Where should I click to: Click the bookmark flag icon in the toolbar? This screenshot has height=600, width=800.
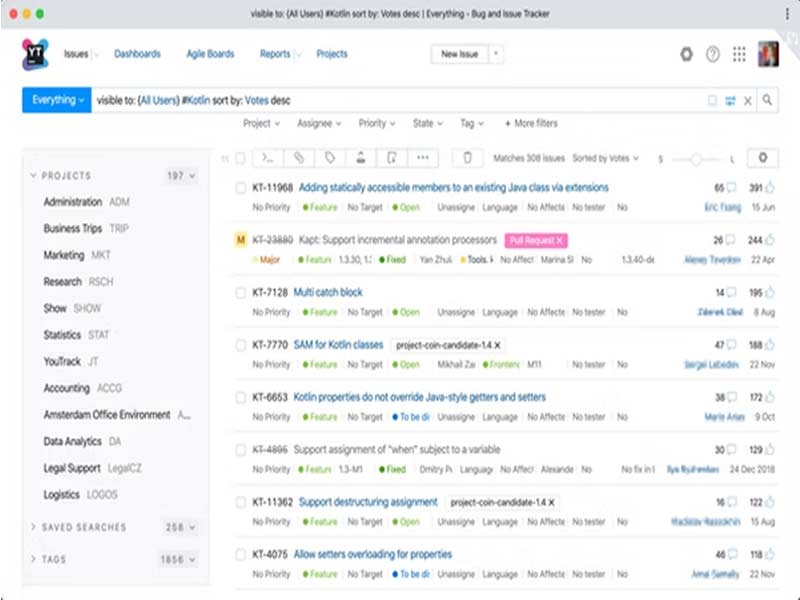pyautogui.click(x=393, y=157)
